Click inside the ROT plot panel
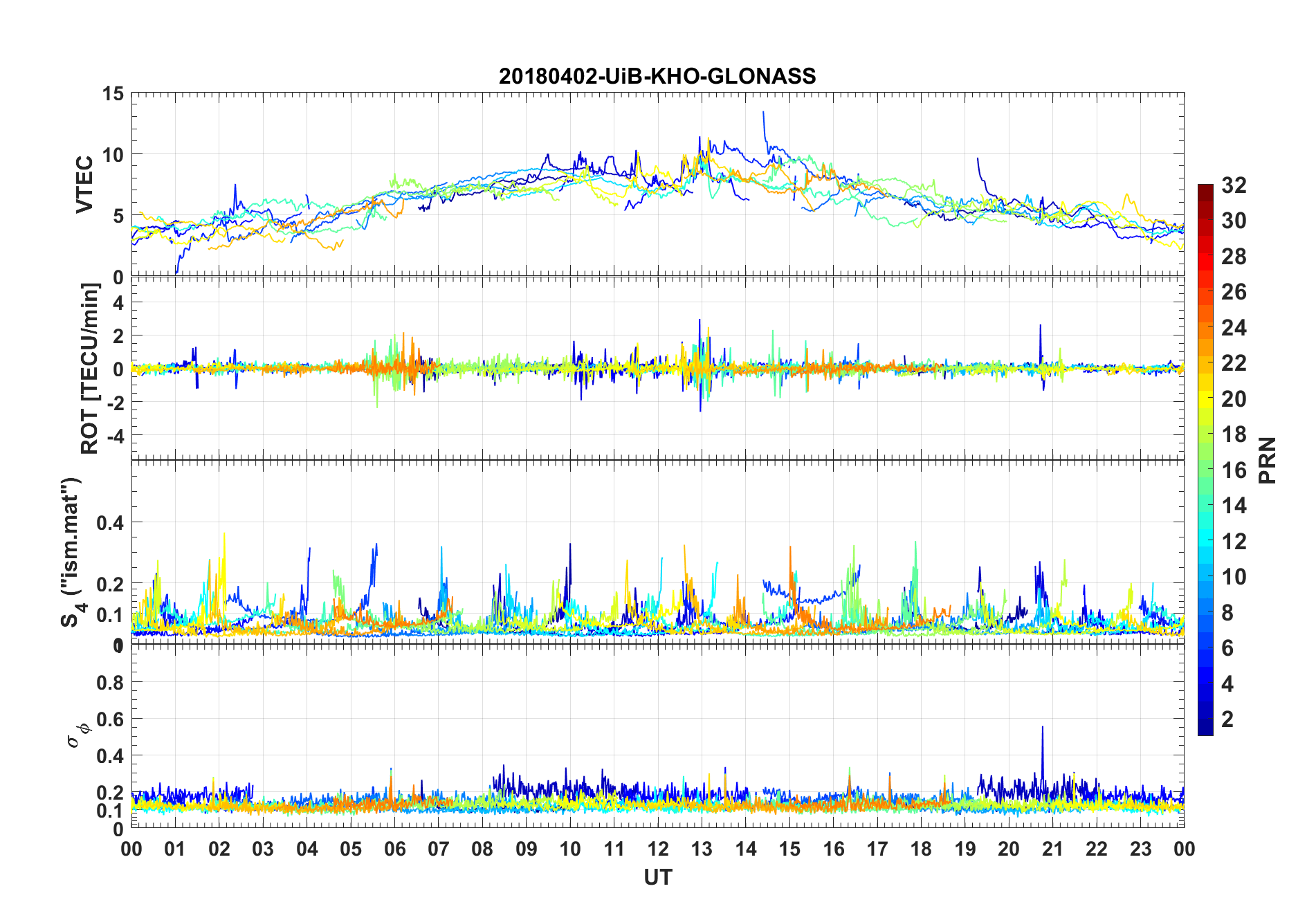1316x920 pixels. pyautogui.click(x=658, y=369)
